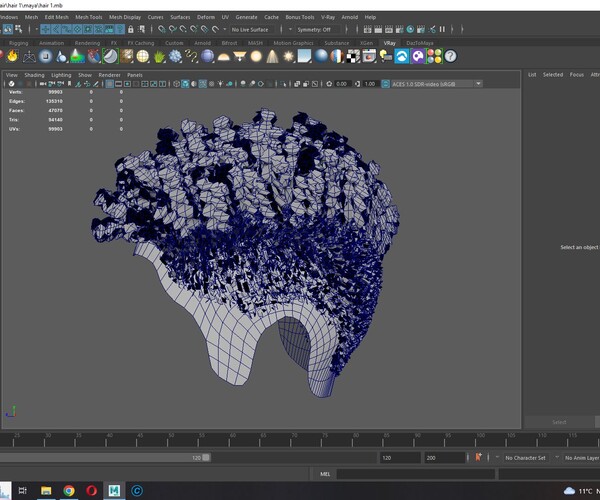Toggle viewport film gate icon
600x500 pixels.
pos(119,84)
